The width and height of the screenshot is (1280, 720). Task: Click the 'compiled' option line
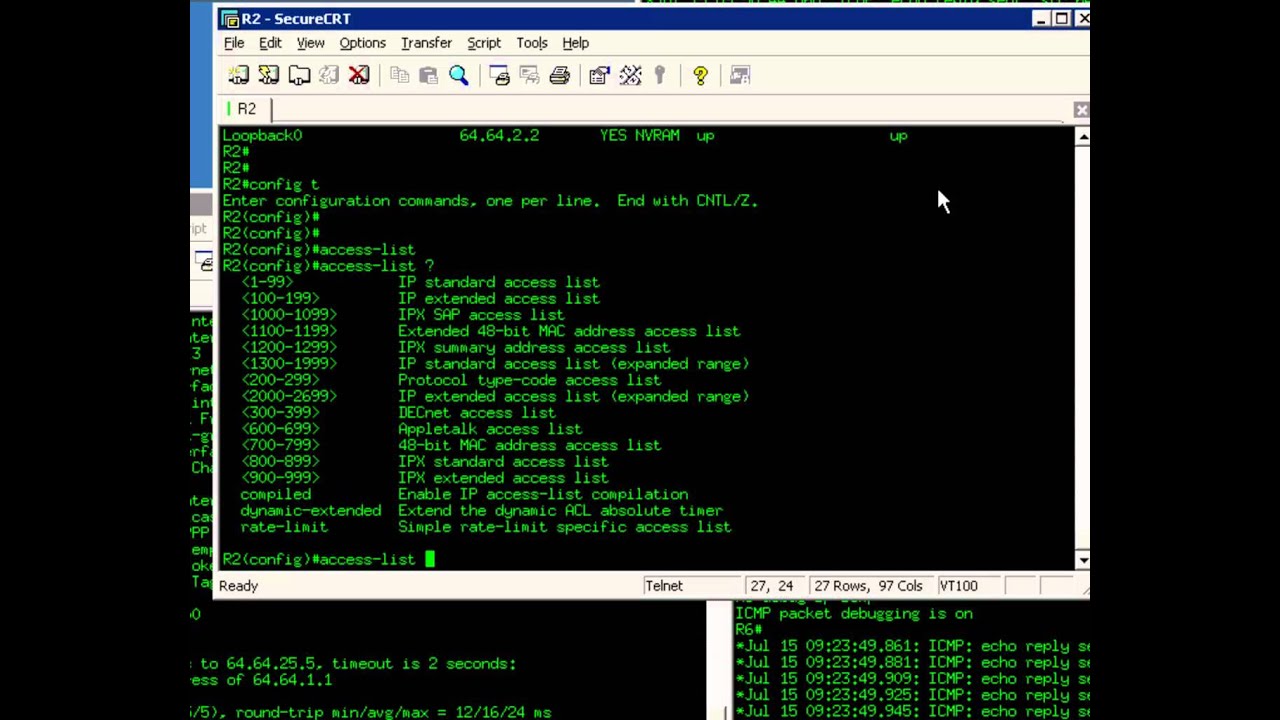click(464, 494)
